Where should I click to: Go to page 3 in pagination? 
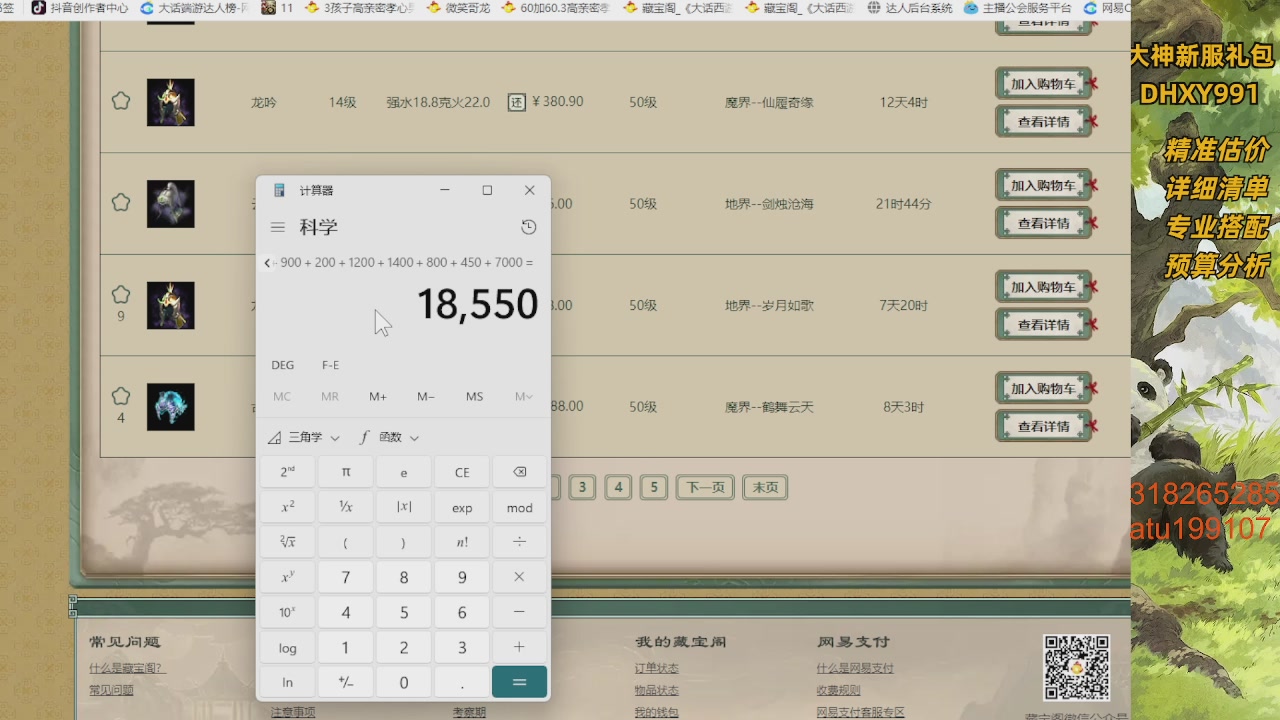coord(581,487)
